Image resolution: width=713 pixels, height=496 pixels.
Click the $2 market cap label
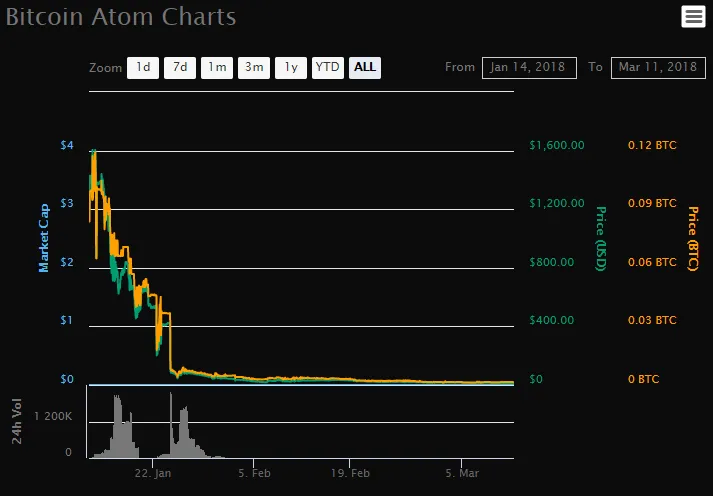click(x=67, y=262)
